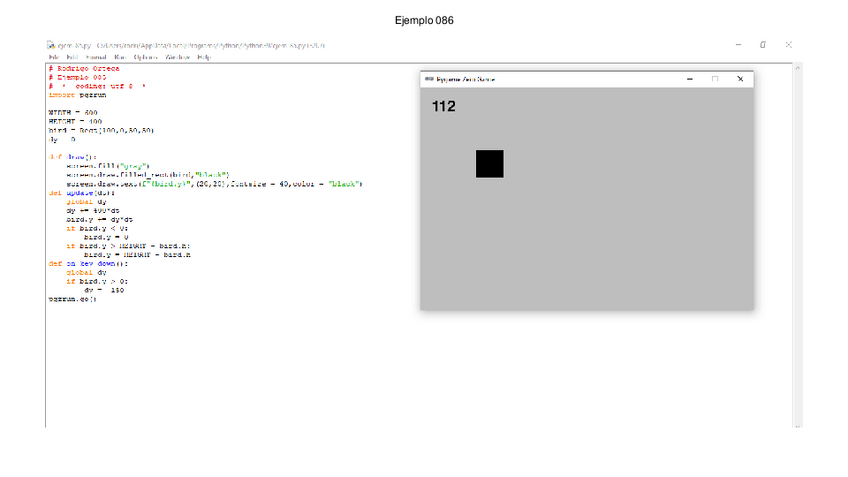This screenshot has width=848, height=477.
Task: Click the 112 counter in the game window
Action: coord(443,106)
